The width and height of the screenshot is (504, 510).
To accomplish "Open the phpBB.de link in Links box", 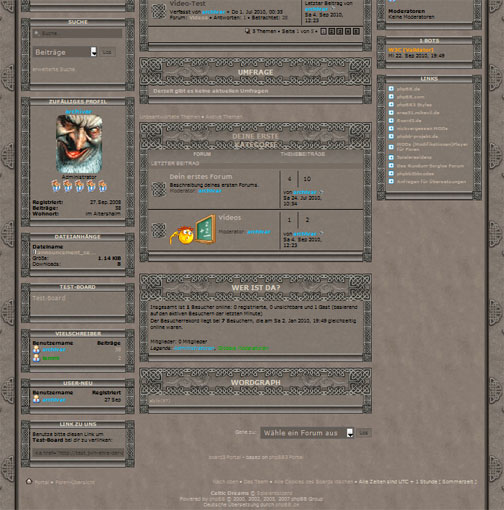I will click(x=408, y=89).
